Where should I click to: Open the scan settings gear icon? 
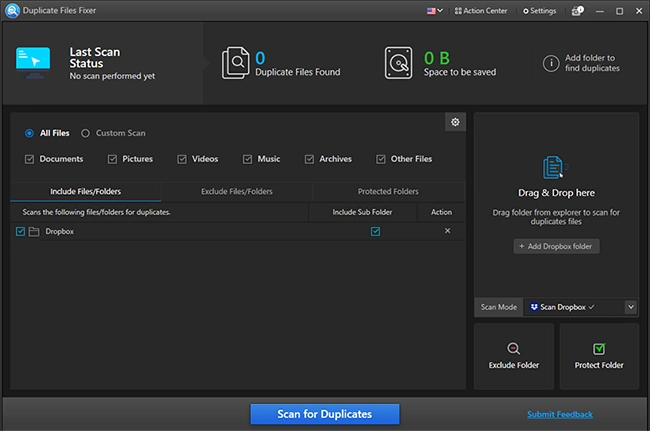tap(455, 122)
